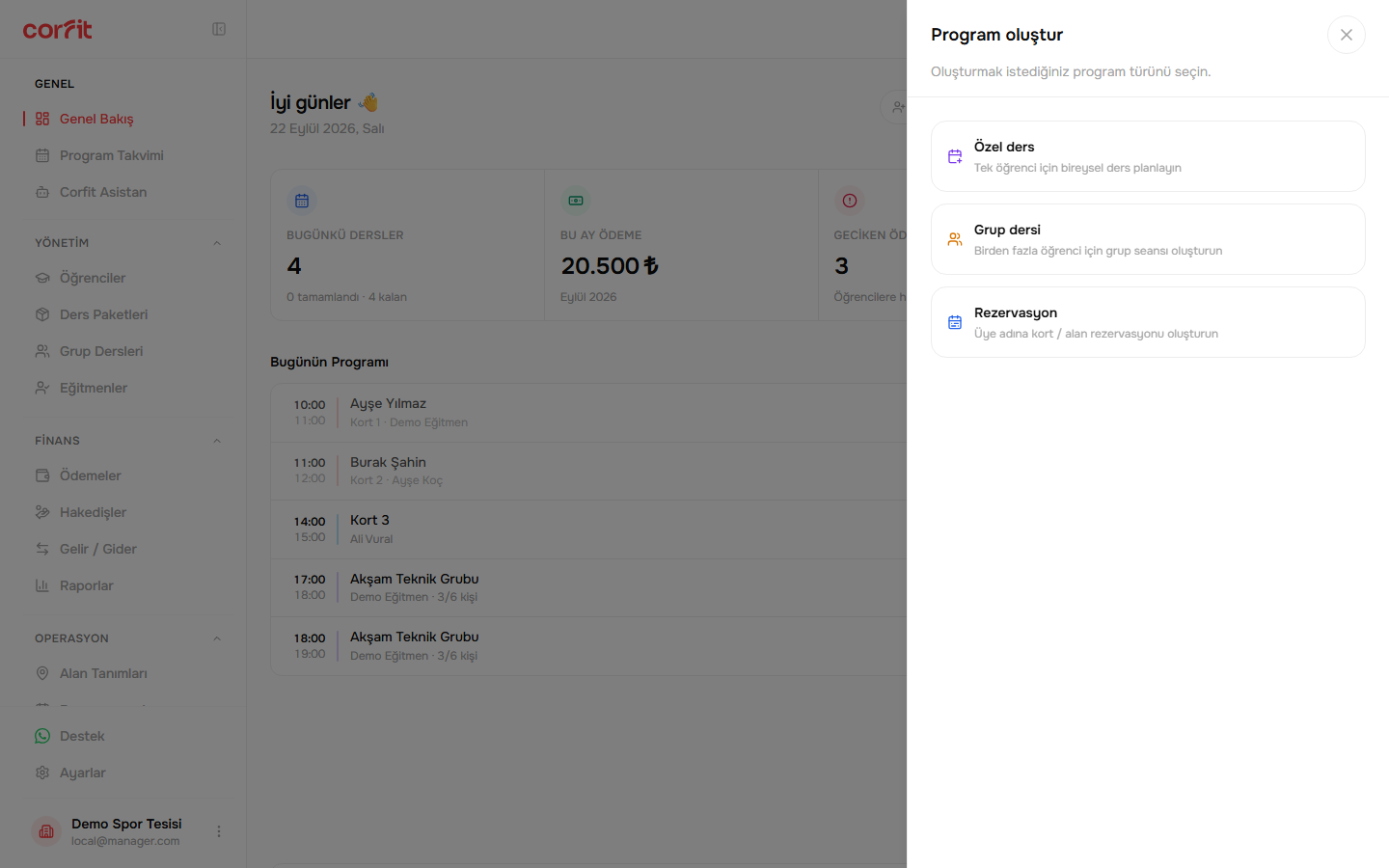Screen dimensions: 1389x868
Task: Collapse the YÖNETİM section
Action: point(217,243)
